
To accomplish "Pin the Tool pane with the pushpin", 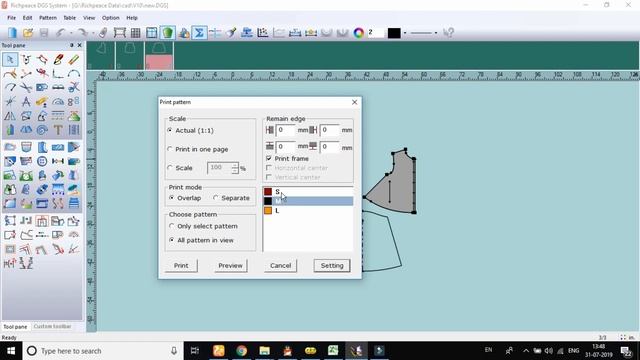I will click(72, 45).
